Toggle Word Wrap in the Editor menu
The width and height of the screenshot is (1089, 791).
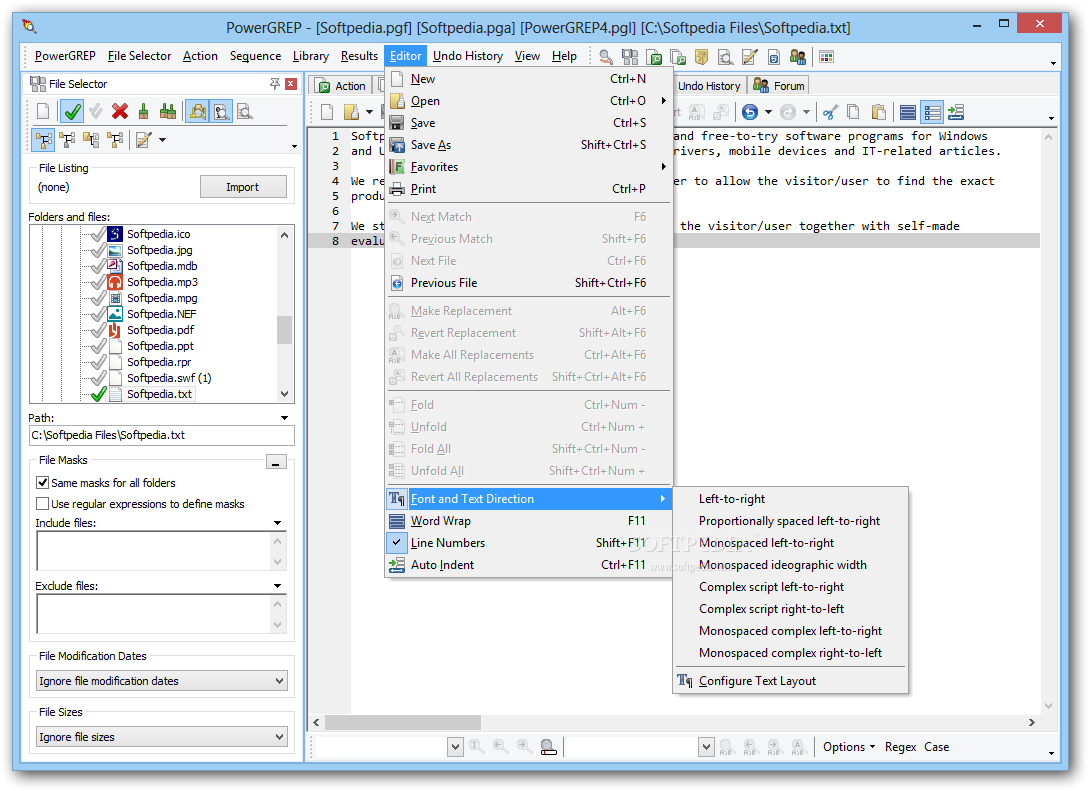tap(529, 521)
